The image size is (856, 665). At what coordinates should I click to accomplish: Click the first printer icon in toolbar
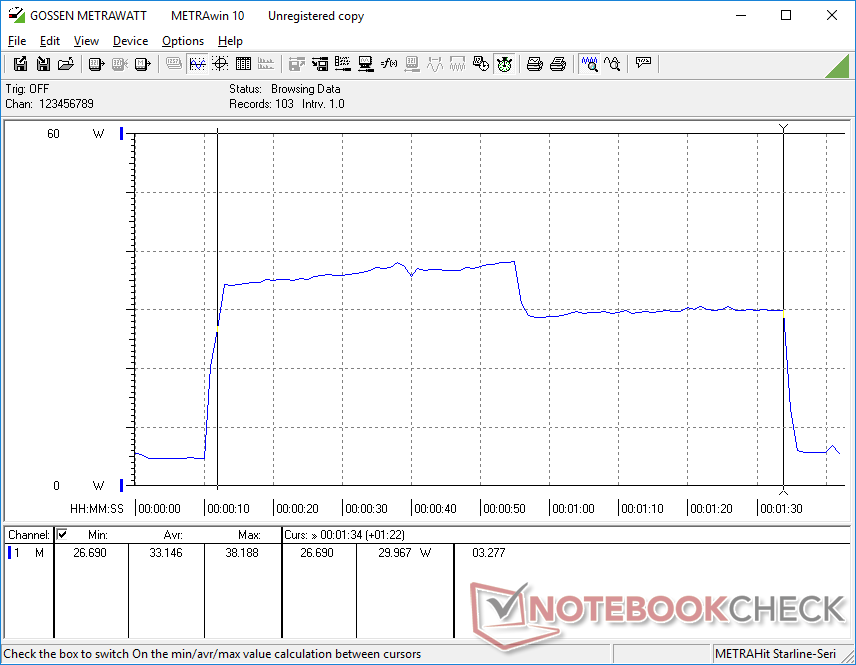click(535, 64)
